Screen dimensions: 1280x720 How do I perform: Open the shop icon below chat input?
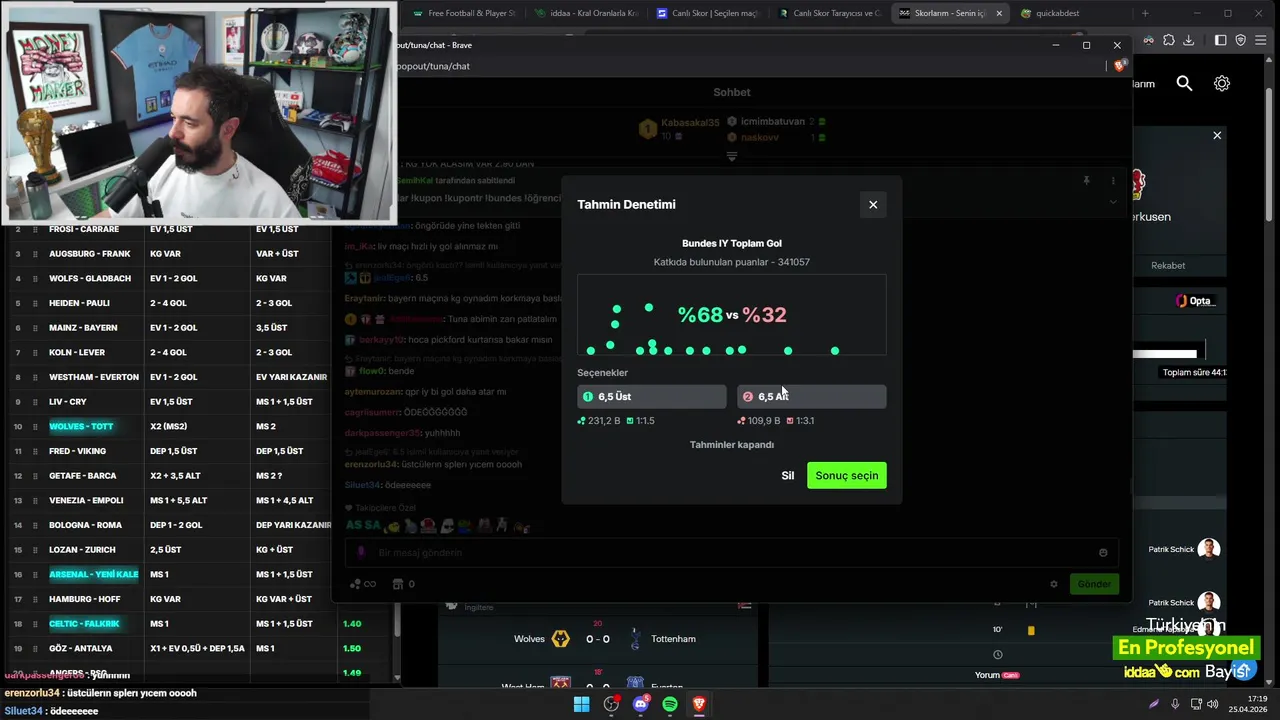pos(398,584)
